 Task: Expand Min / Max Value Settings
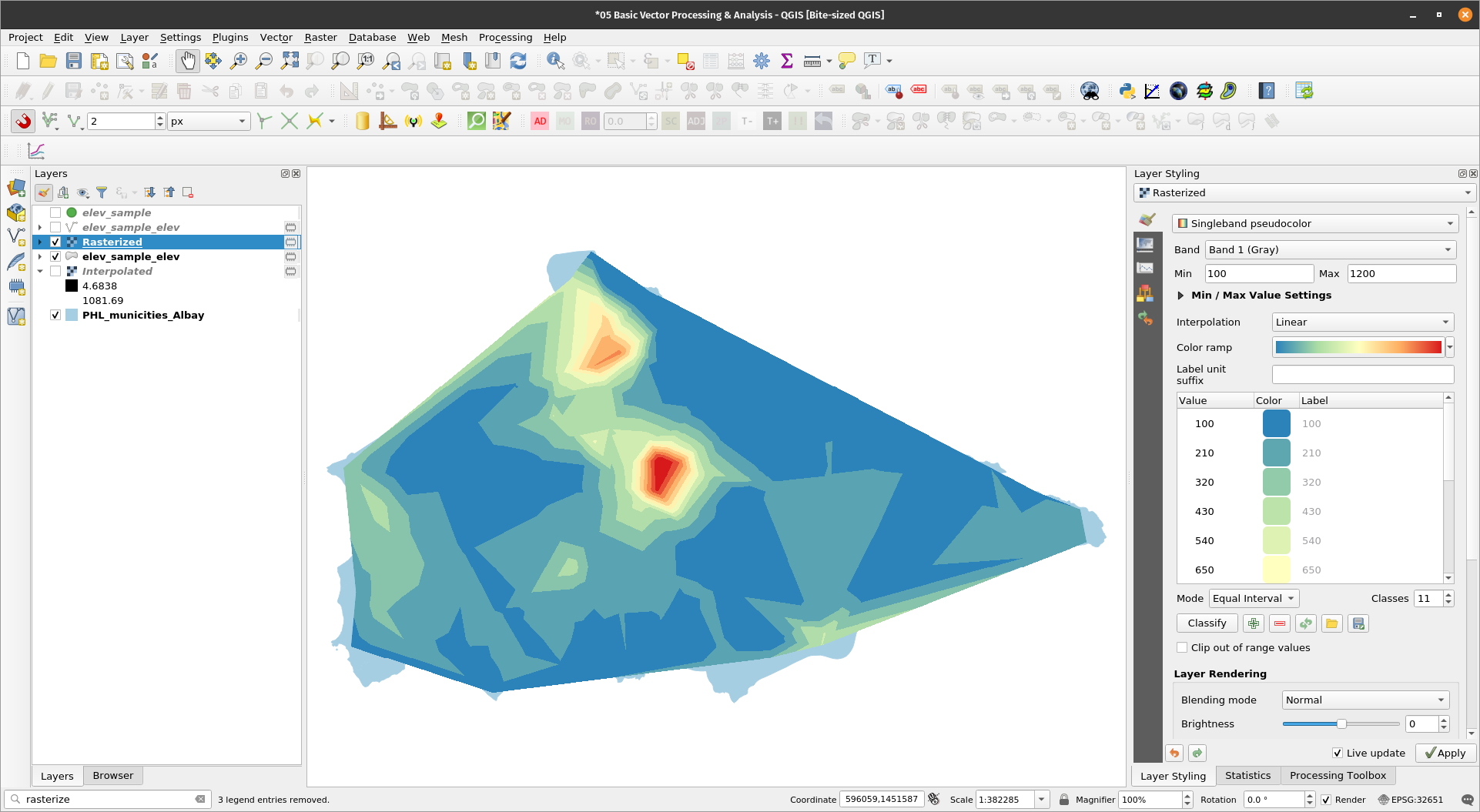1180,296
